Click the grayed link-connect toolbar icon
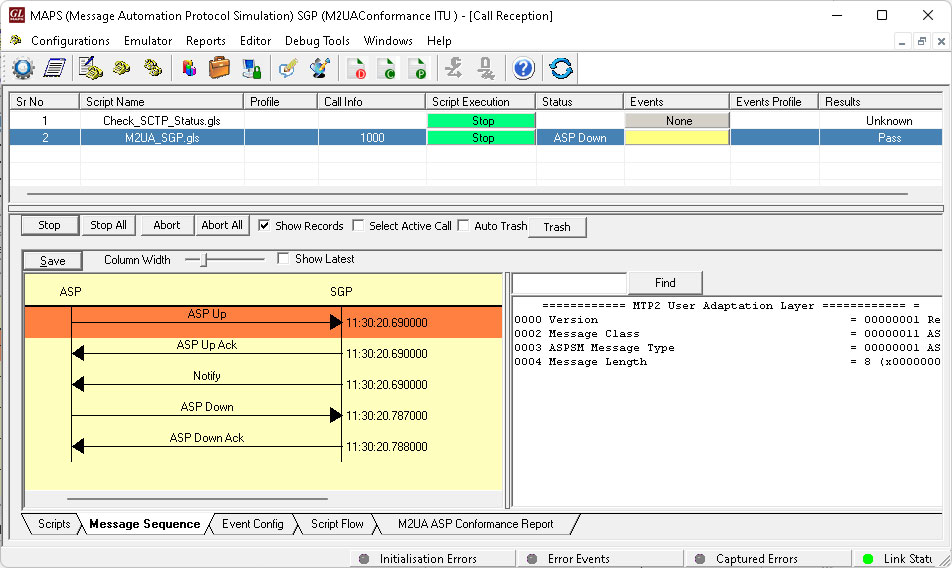Image resolution: width=952 pixels, height=568 pixels. click(x=454, y=68)
